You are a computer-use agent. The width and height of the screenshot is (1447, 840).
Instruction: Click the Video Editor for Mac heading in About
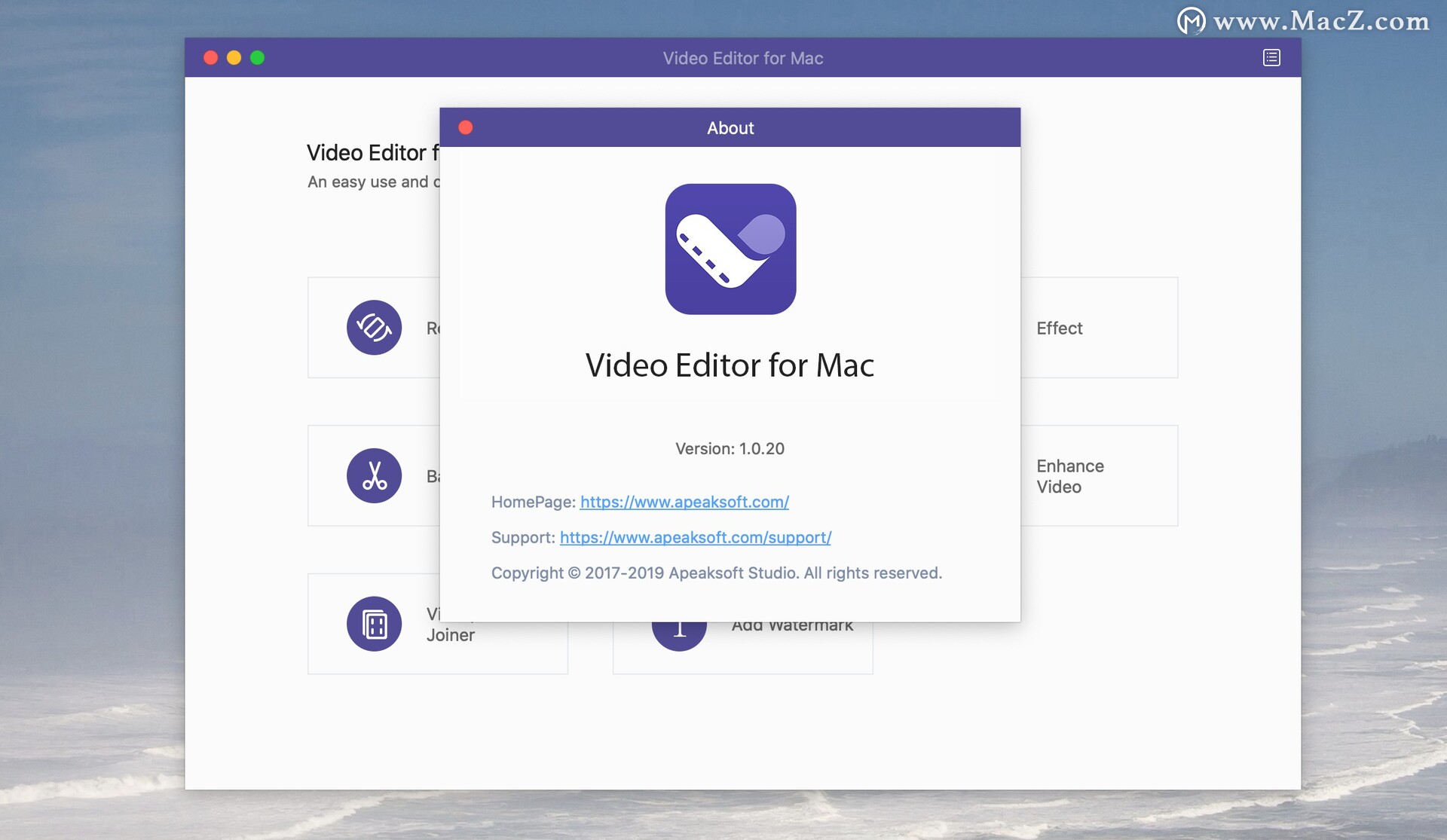click(730, 365)
